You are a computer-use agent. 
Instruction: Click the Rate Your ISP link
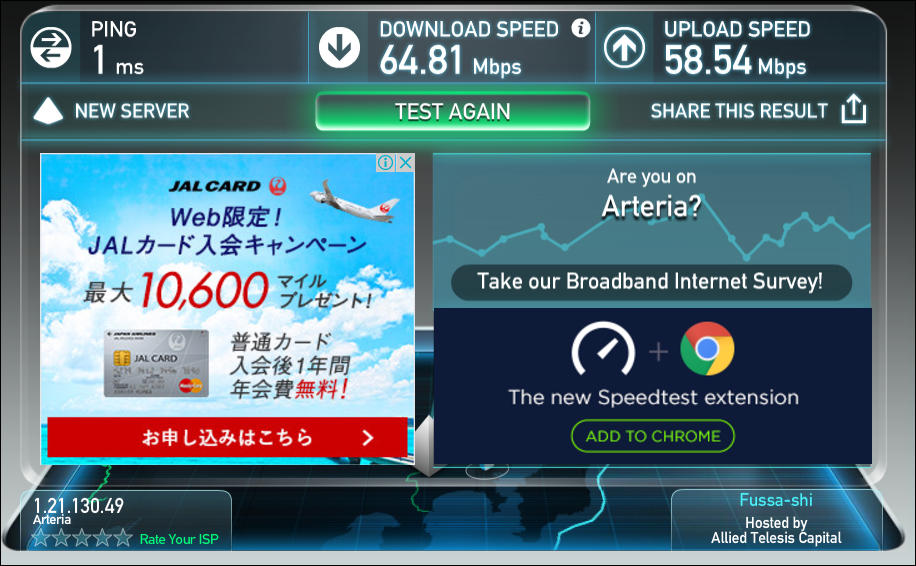tap(179, 539)
